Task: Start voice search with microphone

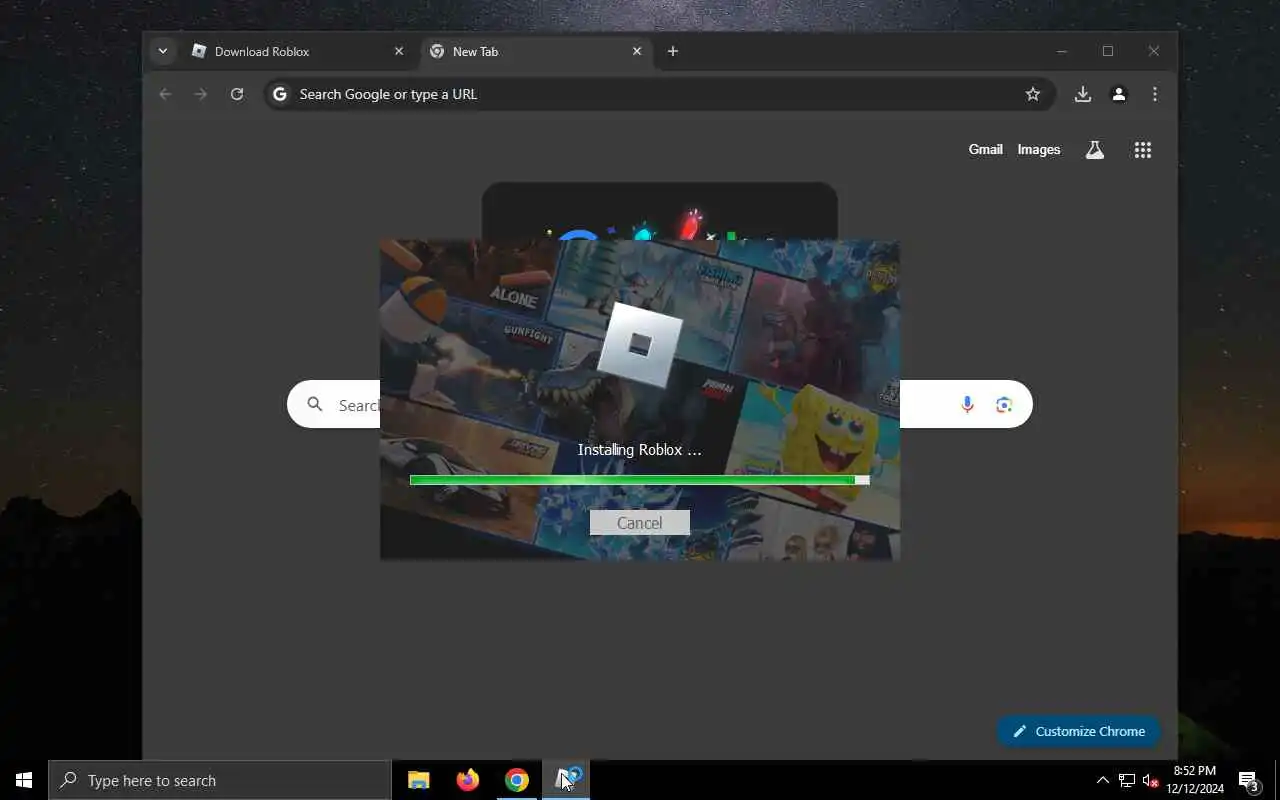Action: pos(967,404)
